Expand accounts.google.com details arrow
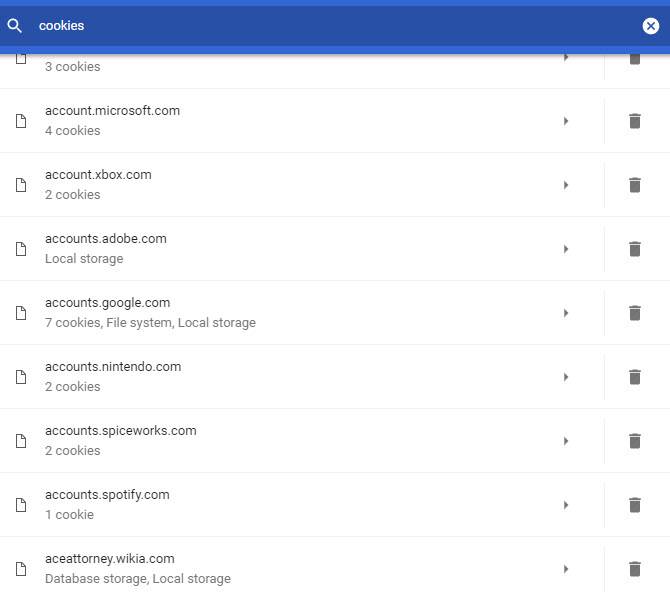Viewport: 670px width, 596px height. pyautogui.click(x=566, y=313)
